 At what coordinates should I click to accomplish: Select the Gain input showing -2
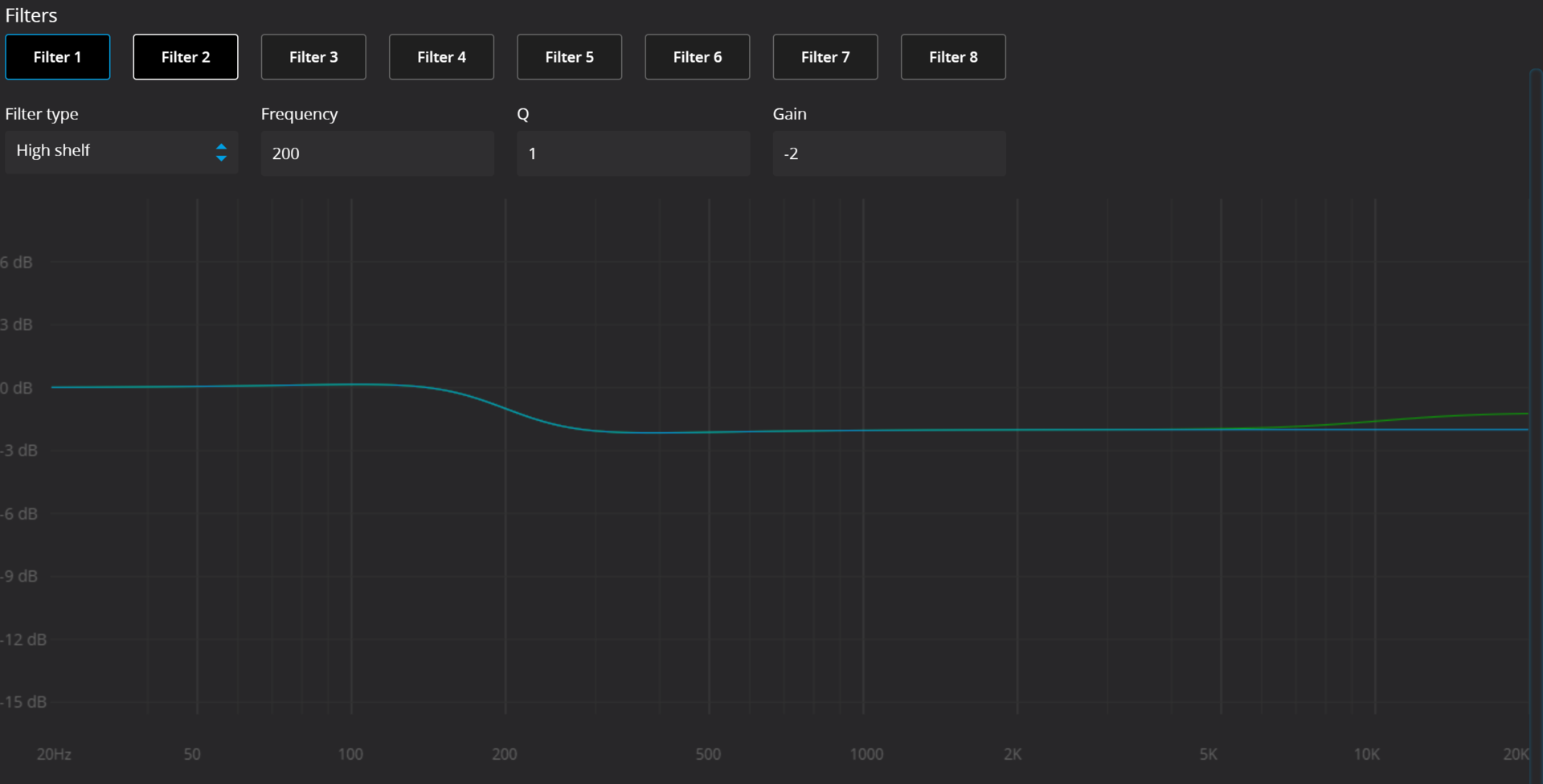(x=888, y=153)
